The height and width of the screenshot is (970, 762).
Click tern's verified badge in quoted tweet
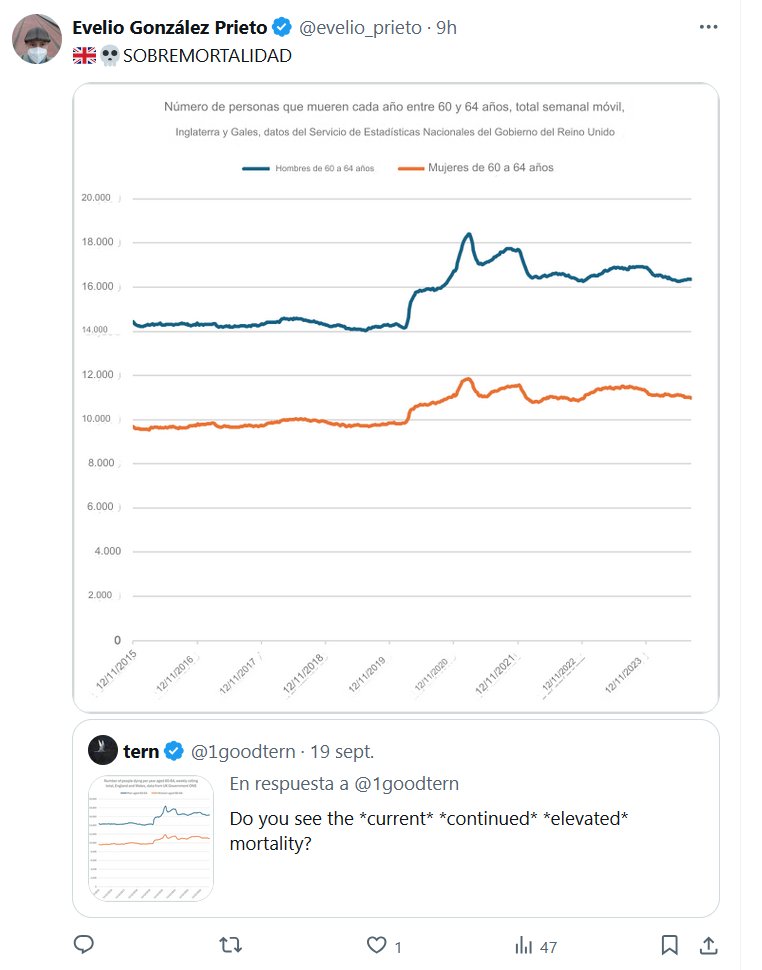click(x=174, y=751)
